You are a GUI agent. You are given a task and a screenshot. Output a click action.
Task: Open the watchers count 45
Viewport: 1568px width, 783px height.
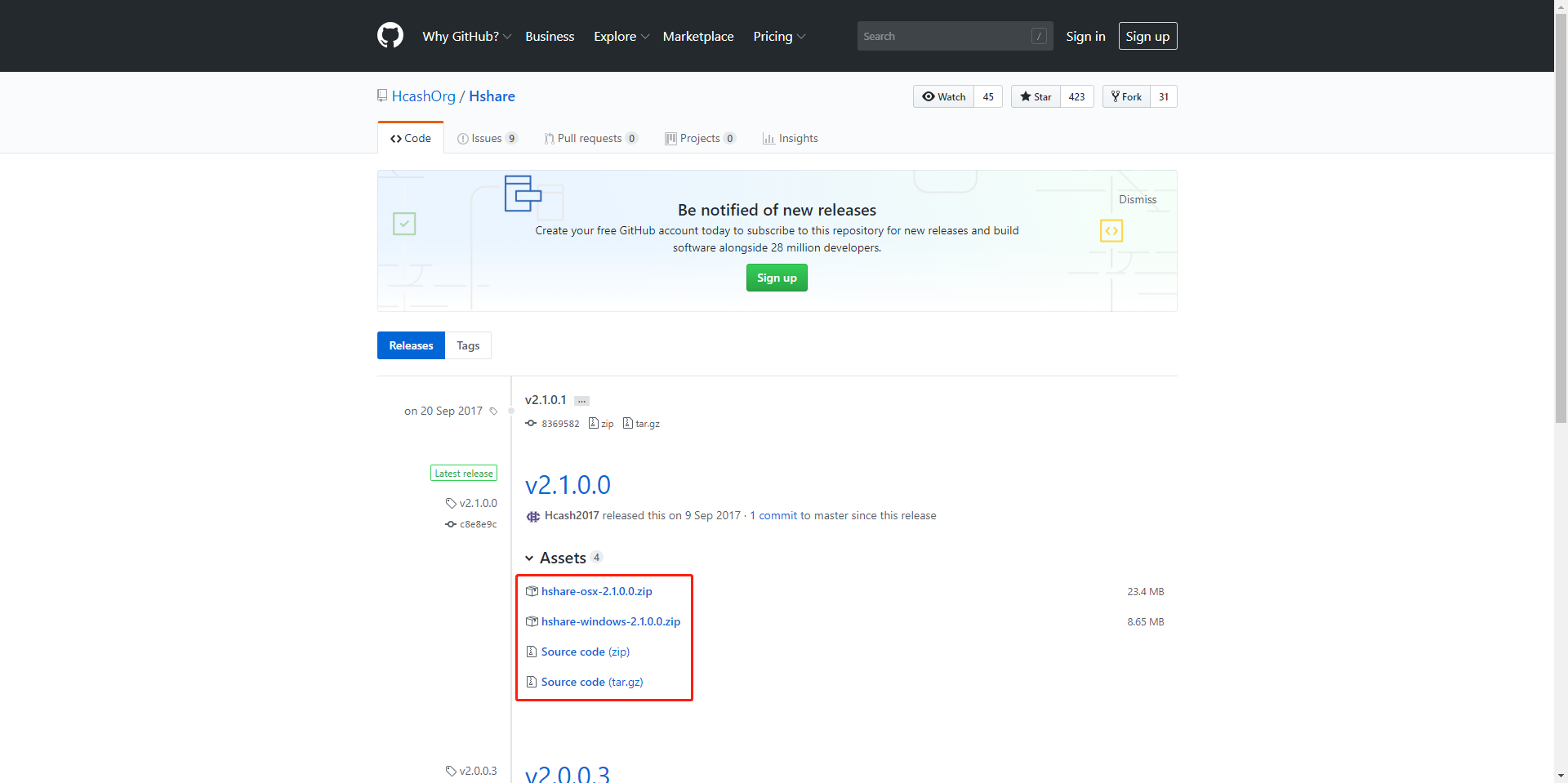(x=988, y=96)
